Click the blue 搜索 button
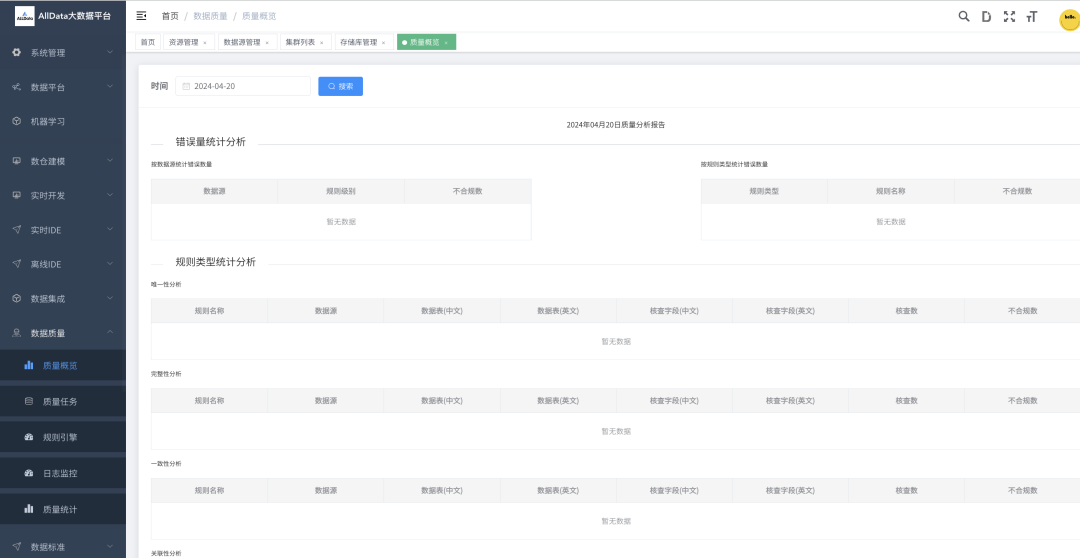The width and height of the screenshot is (1080, 558). pyautogui.click(x=340, y=86)
